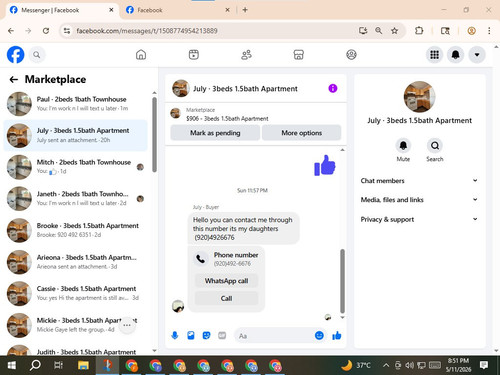This screenshot has width=500, height=375.
Task: Open Chrome profile avatar
Action: pos(471,31)
